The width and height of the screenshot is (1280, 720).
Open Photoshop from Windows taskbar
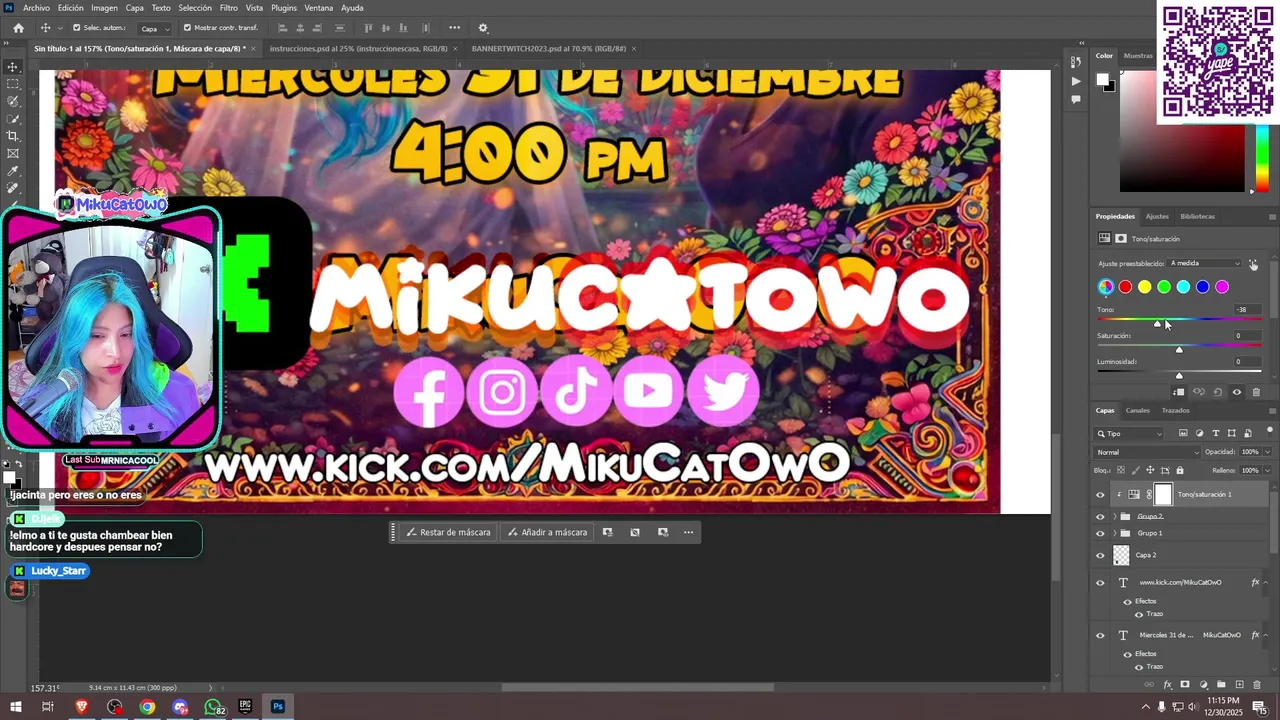pyautogui.click(x=278, y=707)
